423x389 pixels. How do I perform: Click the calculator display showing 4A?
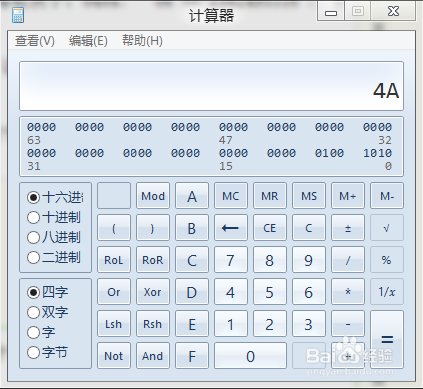211,86
